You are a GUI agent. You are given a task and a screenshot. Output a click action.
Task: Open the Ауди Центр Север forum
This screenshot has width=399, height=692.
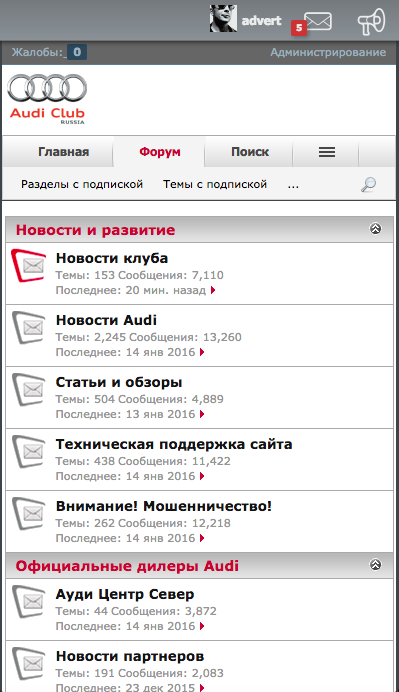pyautogui.click(x=125, y=594)
